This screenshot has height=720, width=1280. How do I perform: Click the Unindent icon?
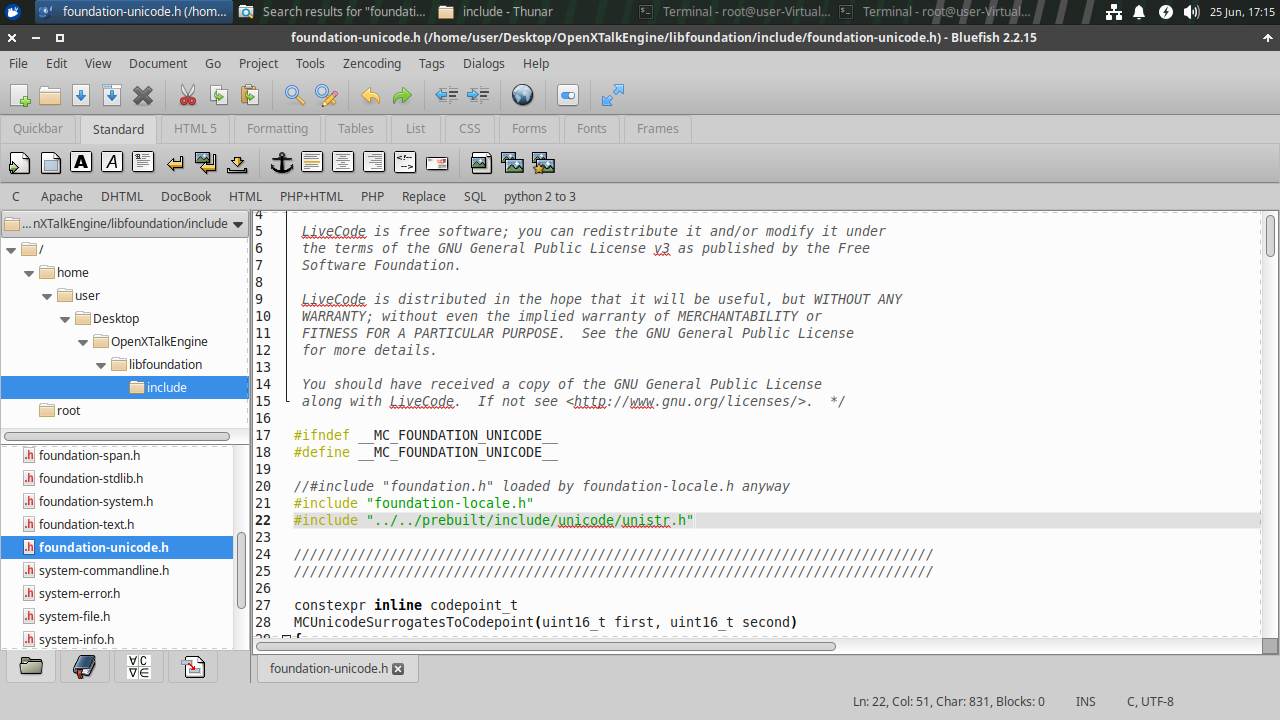tap(447, 95)
